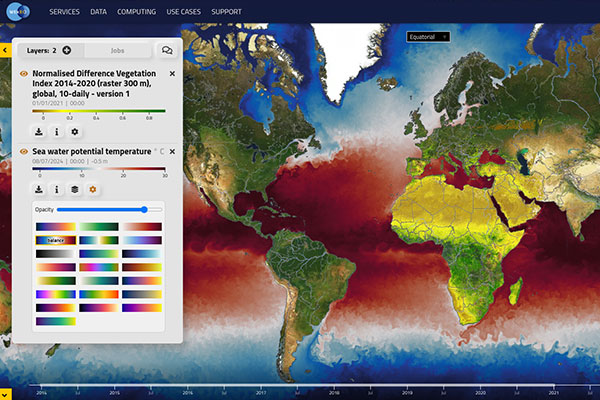Show info for Sea water temperature layer
The width and height of the screenshot is (600, 400).
coord(56,188)
